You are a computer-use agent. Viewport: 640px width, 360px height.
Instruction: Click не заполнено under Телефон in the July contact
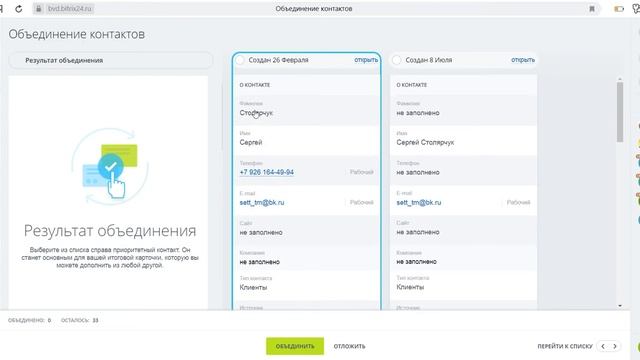(418, 173)
